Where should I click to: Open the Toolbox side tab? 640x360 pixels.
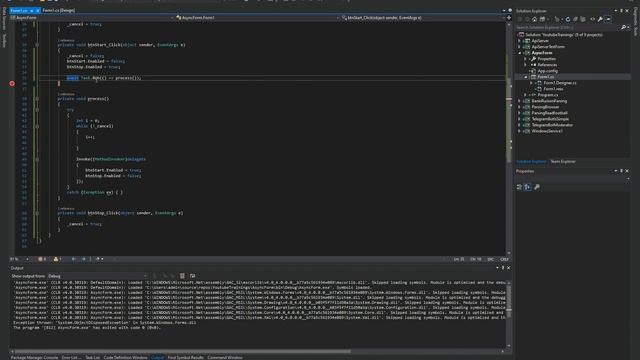(x=4, y=40)
